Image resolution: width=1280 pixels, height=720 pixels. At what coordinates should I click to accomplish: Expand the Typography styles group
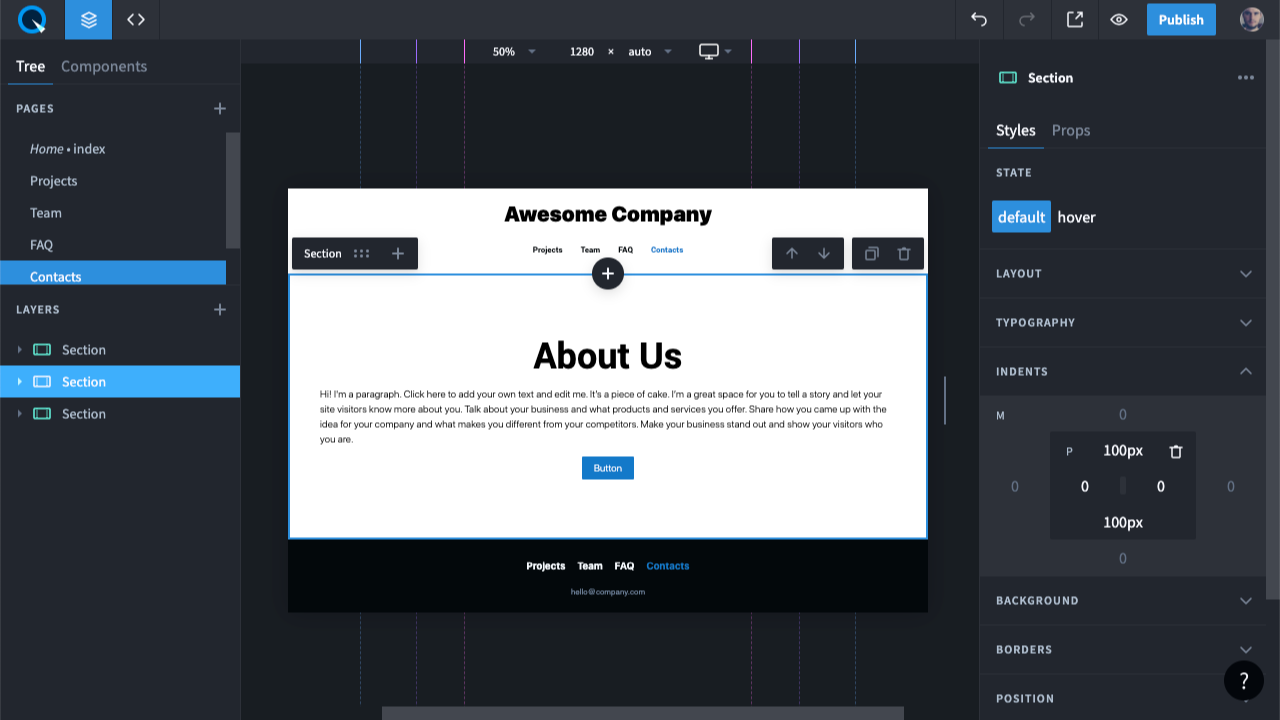click(1245, 323)
